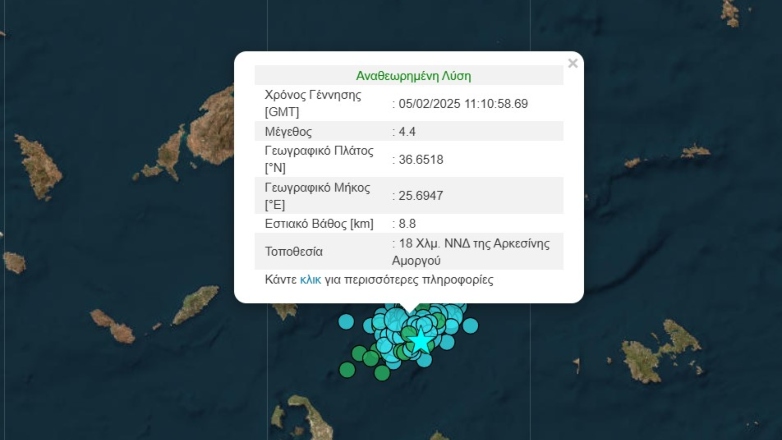This screenshot has height=440, width=782.
Task: Select the isolated cyan circle right of cluster
Action: point(470,325)
